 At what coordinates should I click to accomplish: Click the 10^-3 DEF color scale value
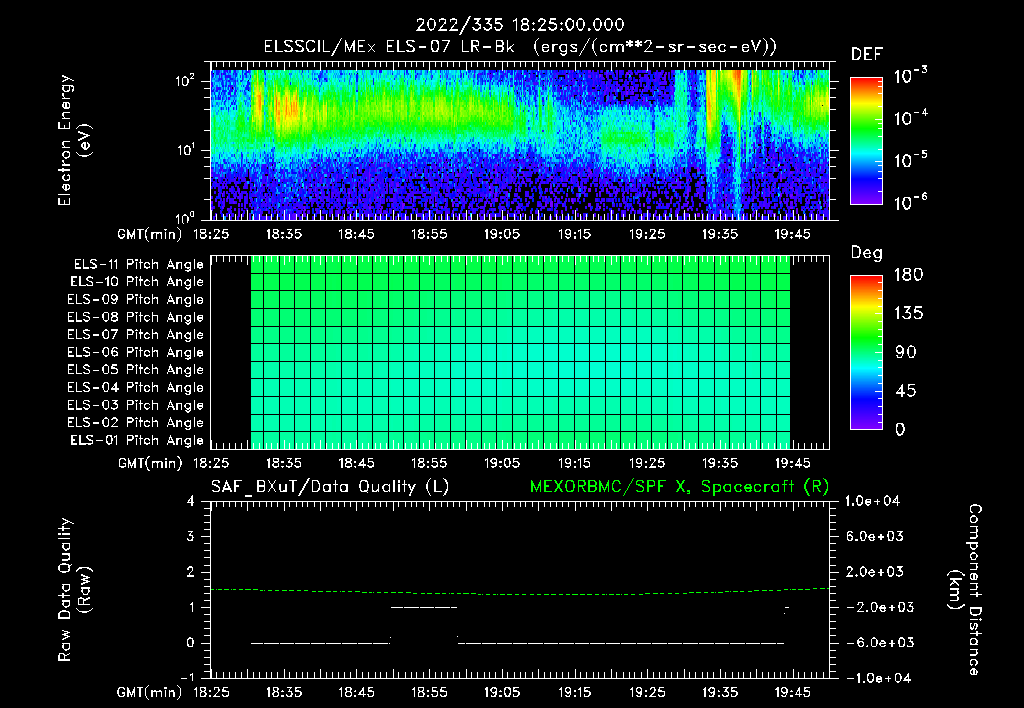coord(910,76)
